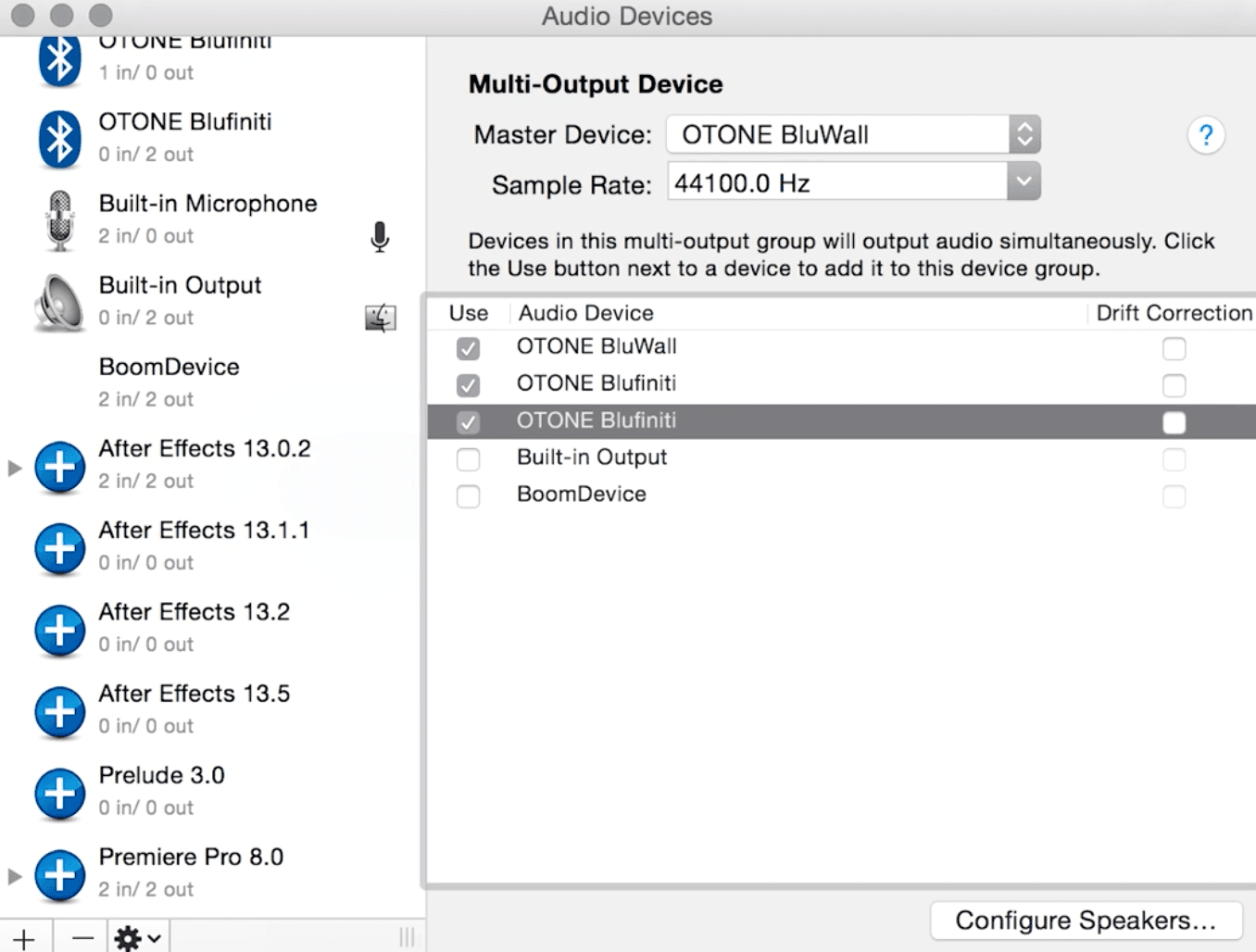Screen dimensions: 1256x952
Task: Select After Effects 13.5 device entry
Action: click(211, 708)
